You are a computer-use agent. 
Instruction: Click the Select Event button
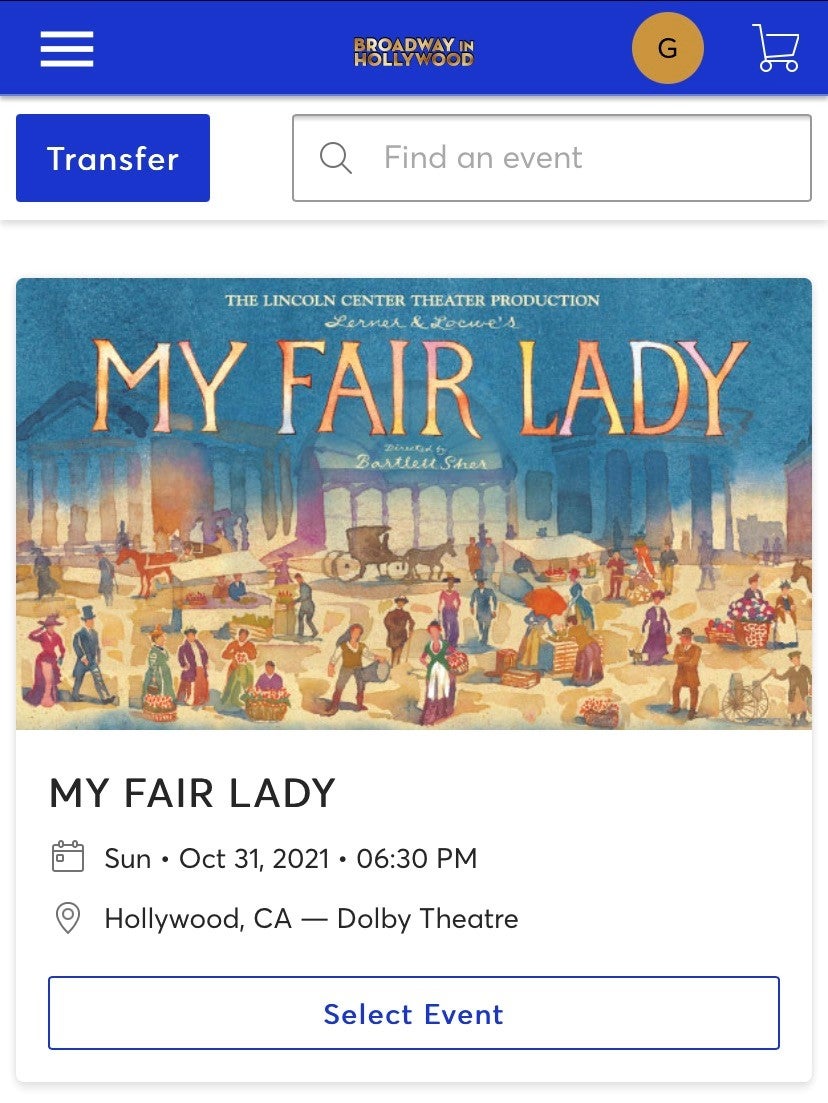[x=414, y=1013]
